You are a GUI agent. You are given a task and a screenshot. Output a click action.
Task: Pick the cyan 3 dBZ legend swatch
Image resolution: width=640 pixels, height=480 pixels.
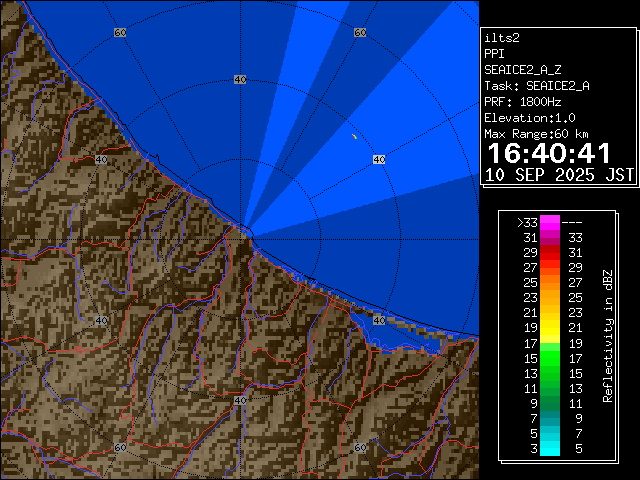(x=550, y=449)
